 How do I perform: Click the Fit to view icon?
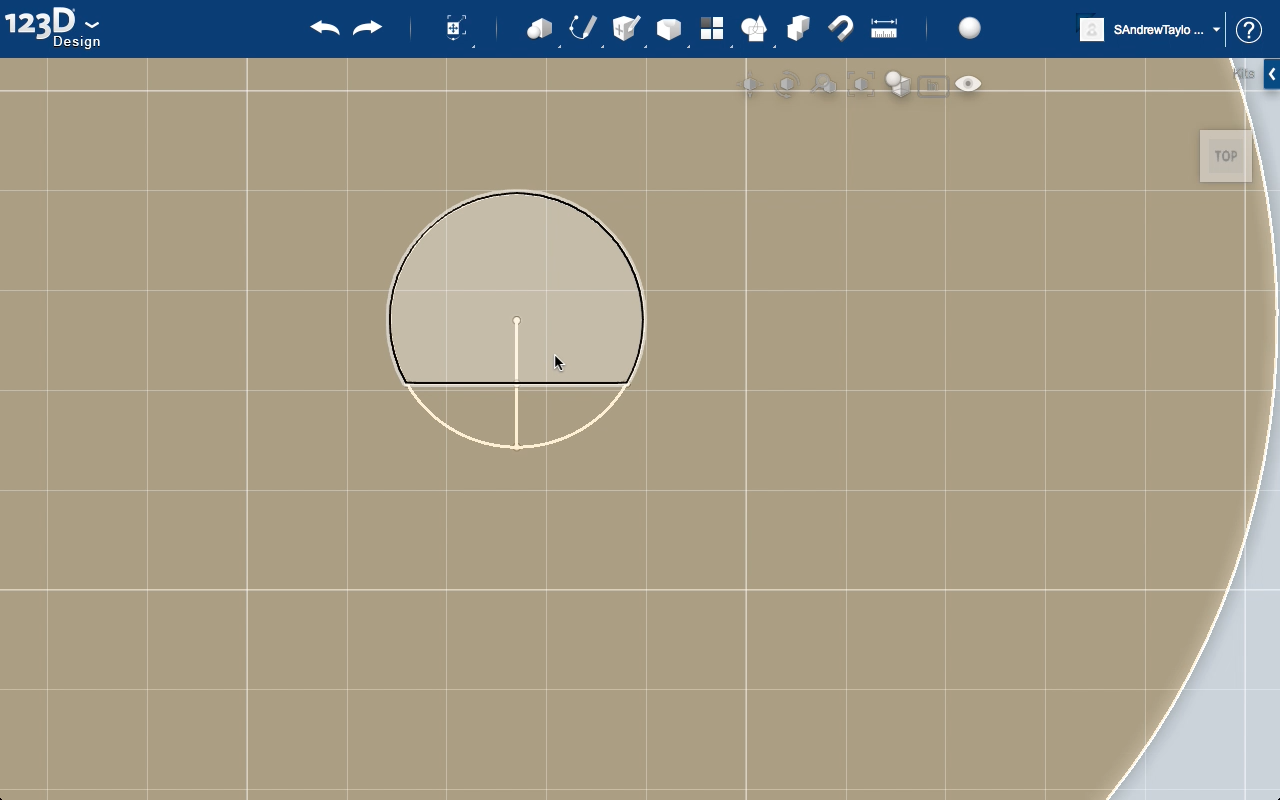861,85
